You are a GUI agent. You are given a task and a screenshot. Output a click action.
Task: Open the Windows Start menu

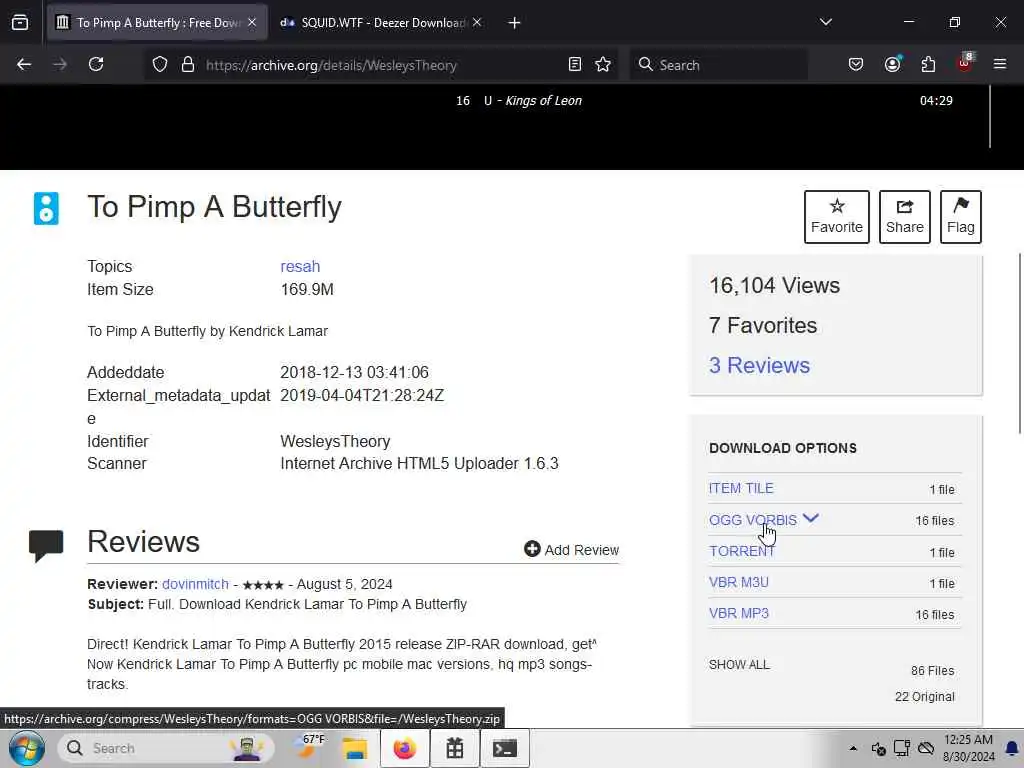(26, 748)
